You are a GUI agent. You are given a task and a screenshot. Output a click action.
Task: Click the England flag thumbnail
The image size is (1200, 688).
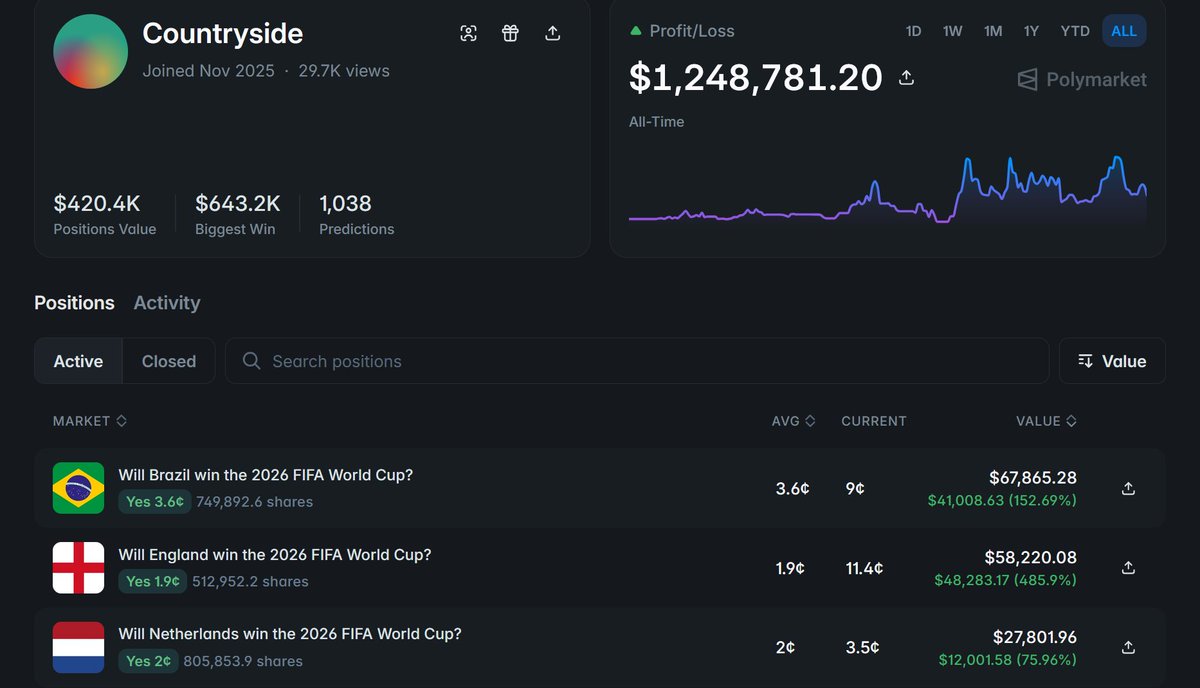[78, 567]
